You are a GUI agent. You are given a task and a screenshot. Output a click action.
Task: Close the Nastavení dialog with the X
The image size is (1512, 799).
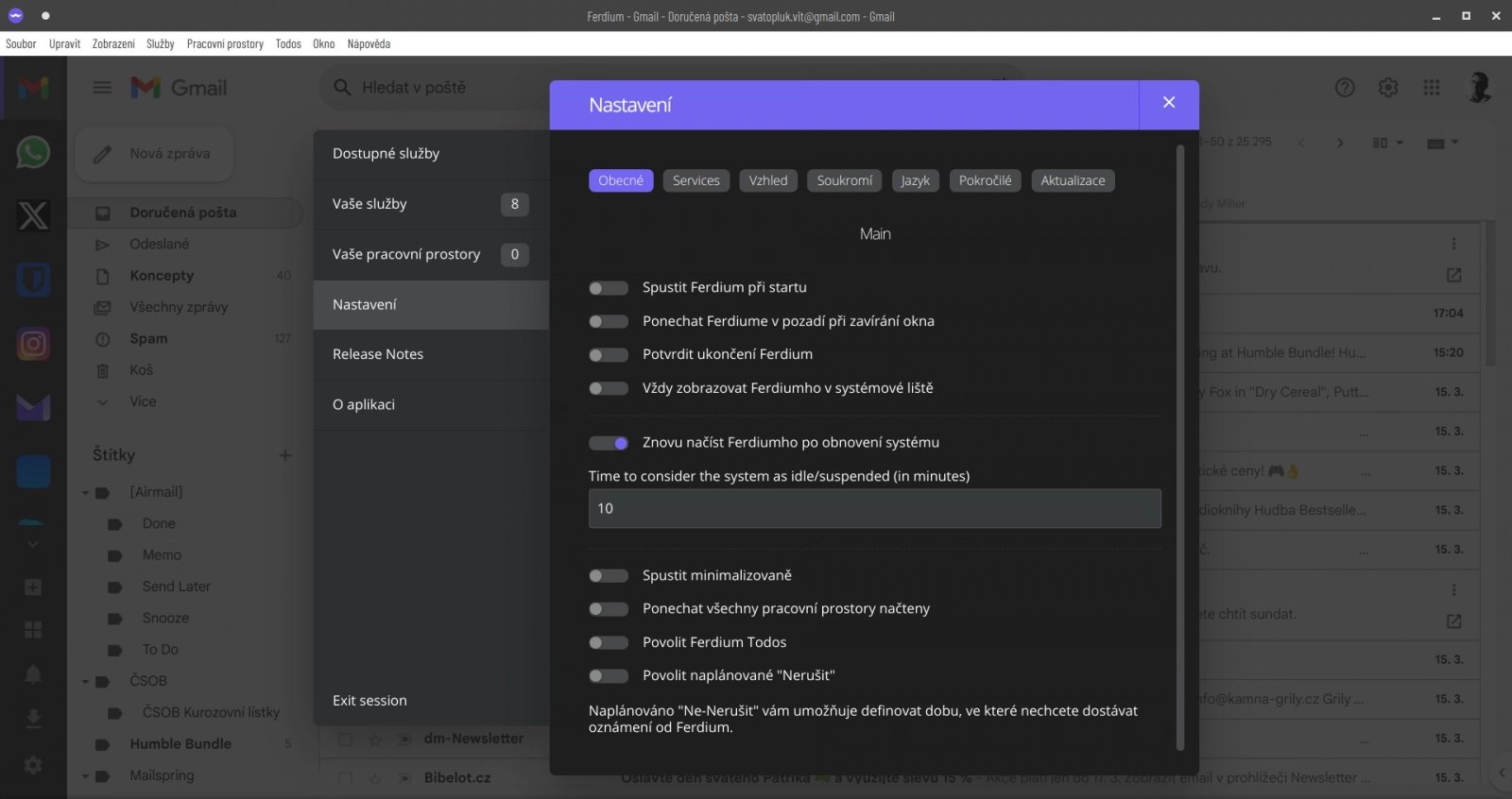point(1169,103)
